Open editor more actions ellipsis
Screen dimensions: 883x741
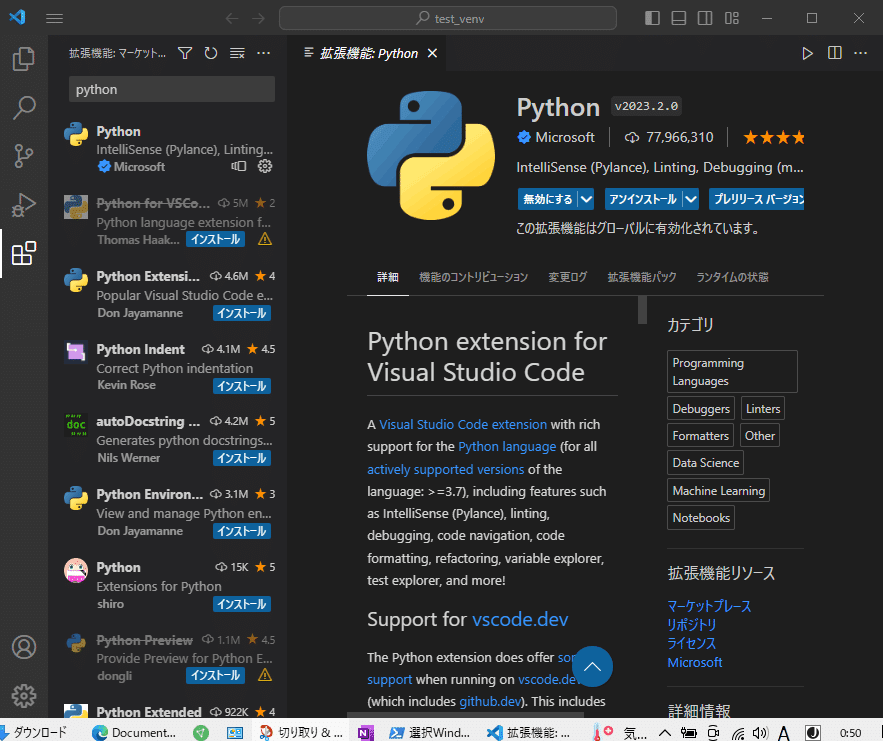click(860, 53)
